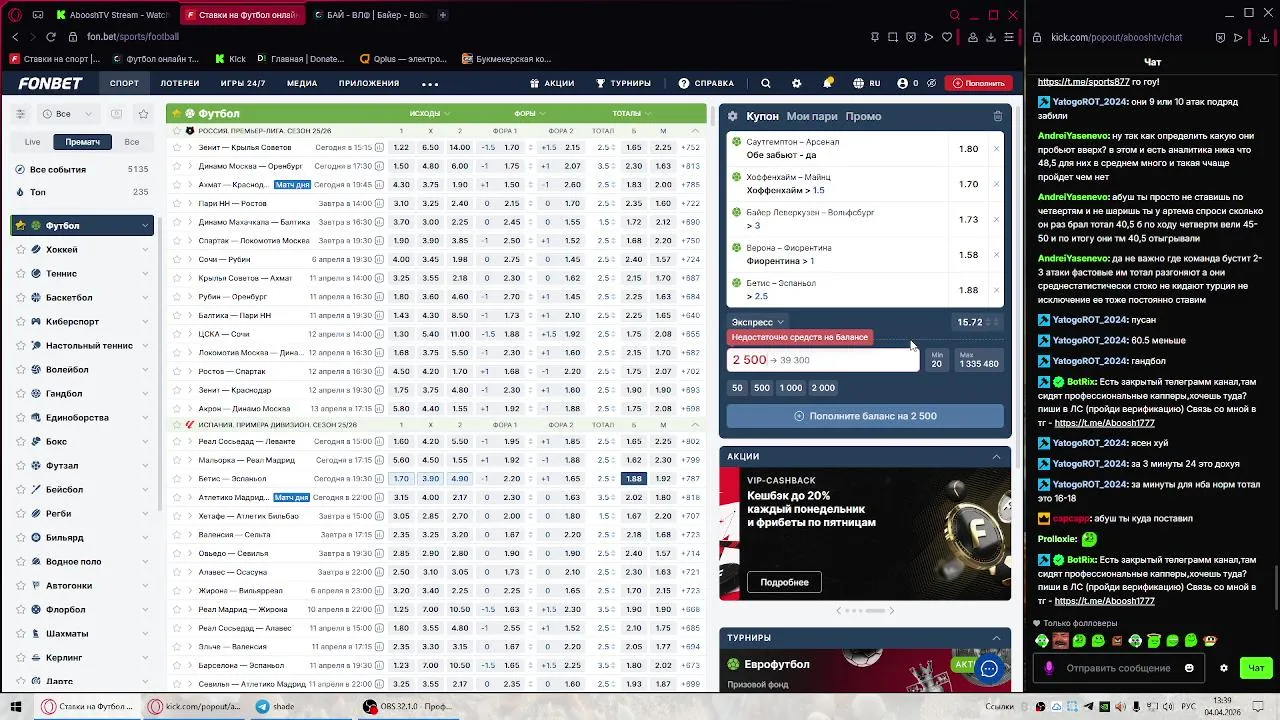The height and width of the screenshot is (720, 1280).
Task: Open emoji picker in Kick chat input
Action: pos(1189,668)
